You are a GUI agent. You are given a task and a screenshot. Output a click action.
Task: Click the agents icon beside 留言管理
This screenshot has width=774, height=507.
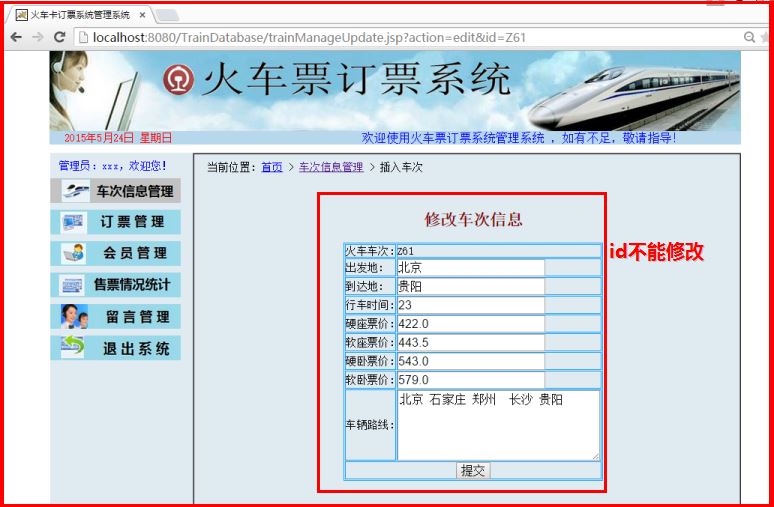pos(75,316)
